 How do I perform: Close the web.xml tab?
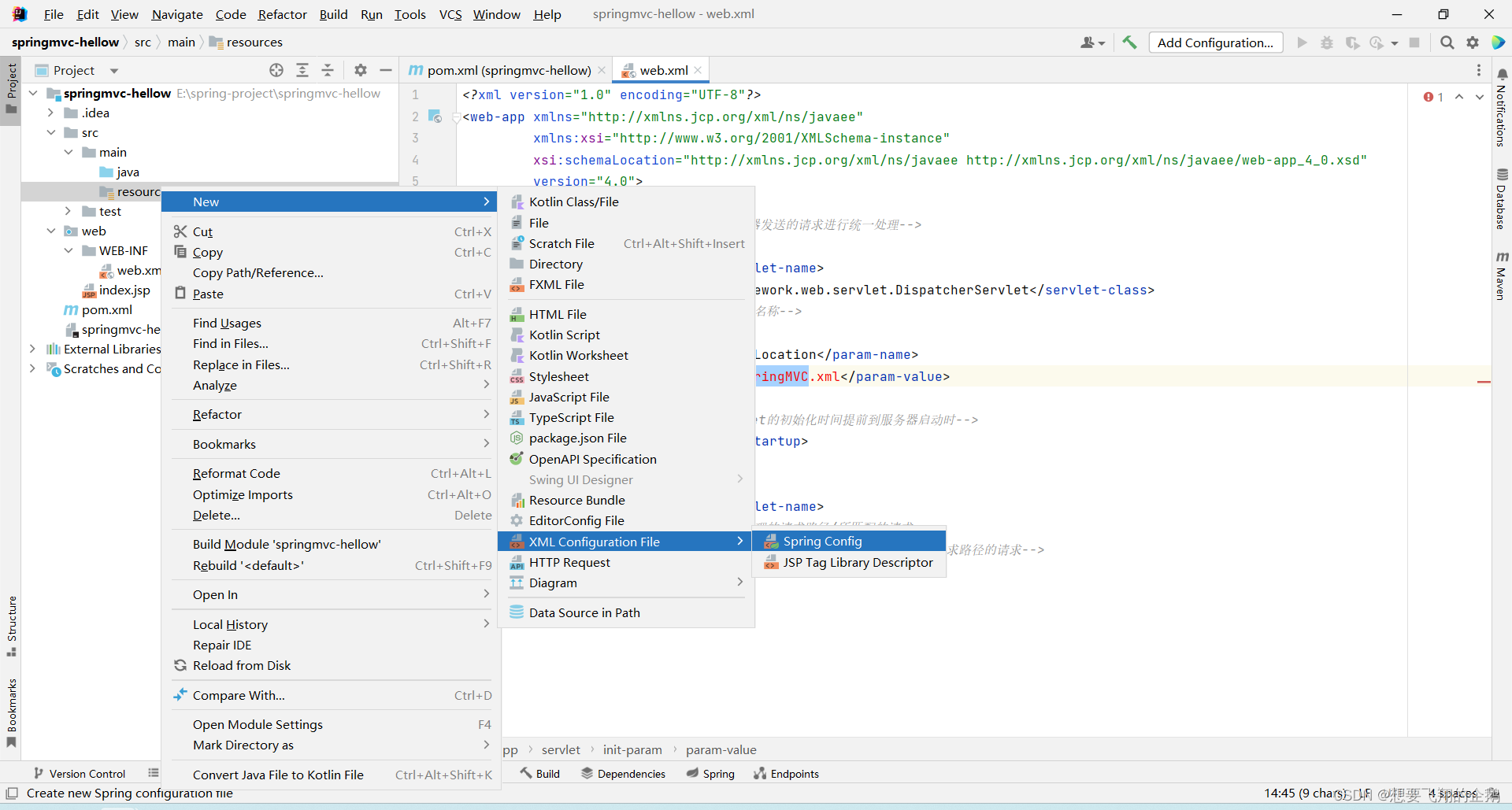tap(698, 70)
